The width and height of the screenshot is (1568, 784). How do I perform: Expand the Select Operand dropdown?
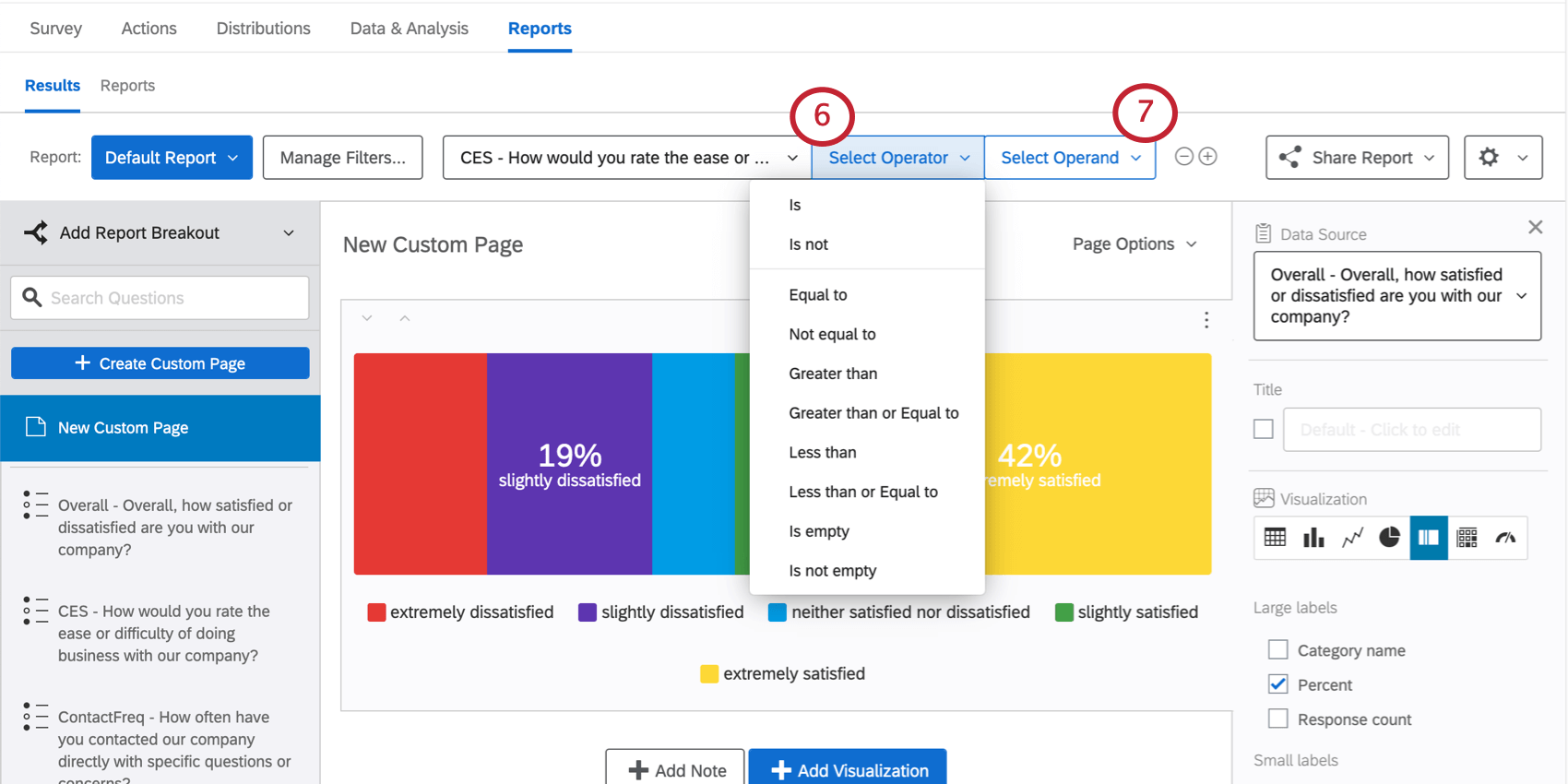pyautogui.click(x=1070, y=158)
